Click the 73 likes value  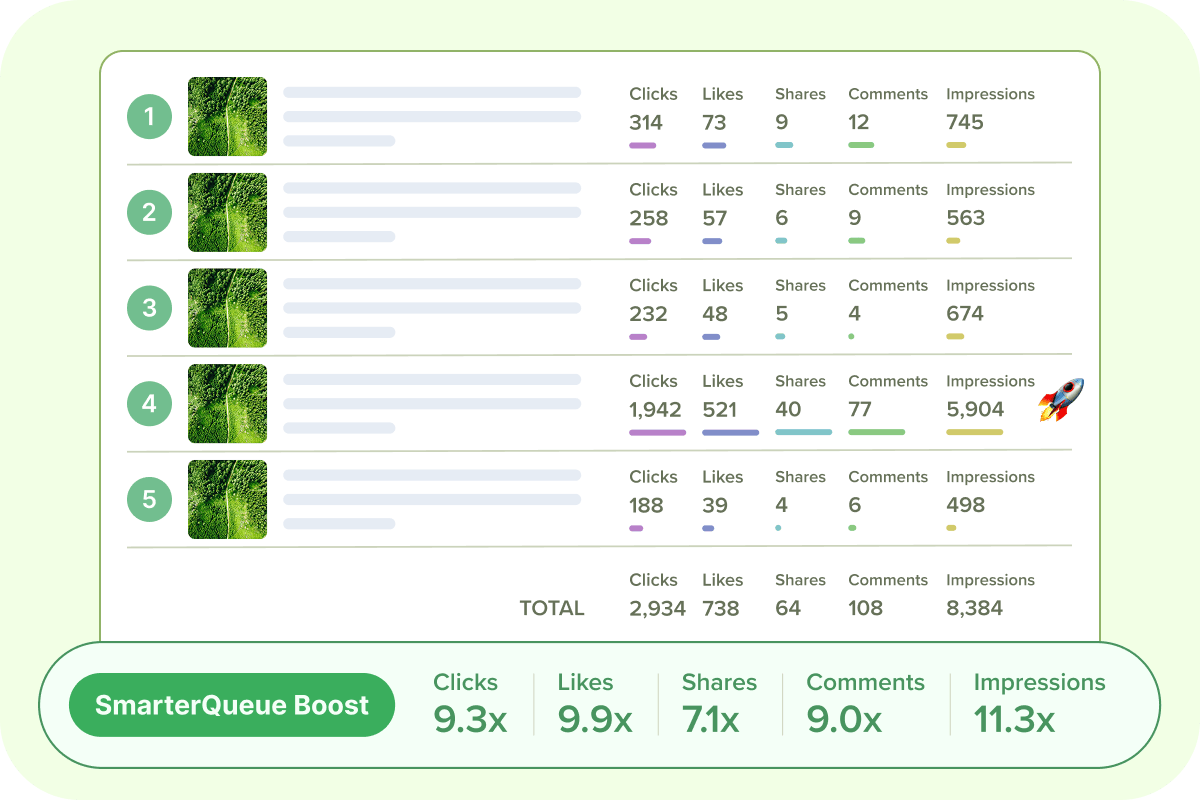point(714,123)
